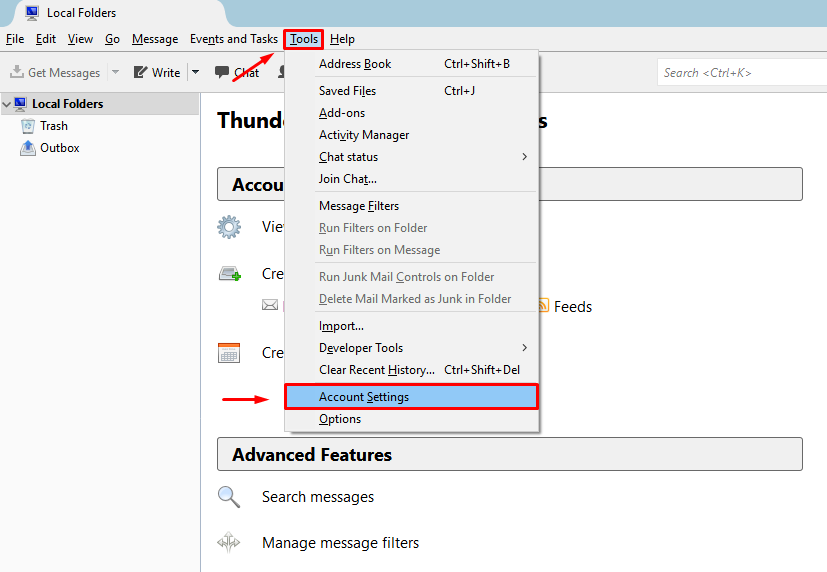Click the Write button label

166,73
